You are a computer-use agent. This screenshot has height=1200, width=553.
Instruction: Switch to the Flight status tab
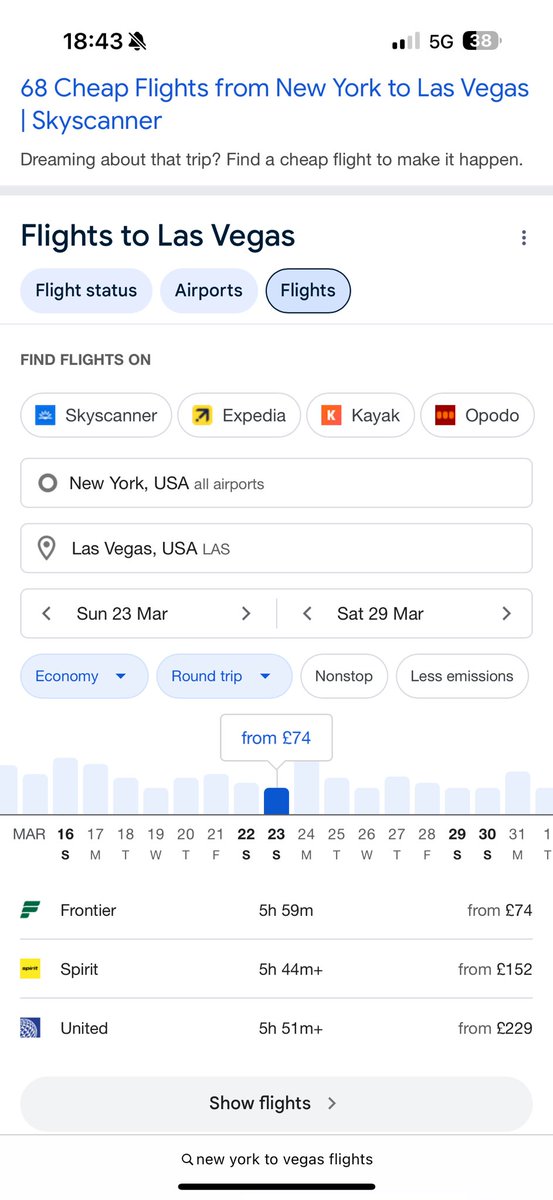86,291
